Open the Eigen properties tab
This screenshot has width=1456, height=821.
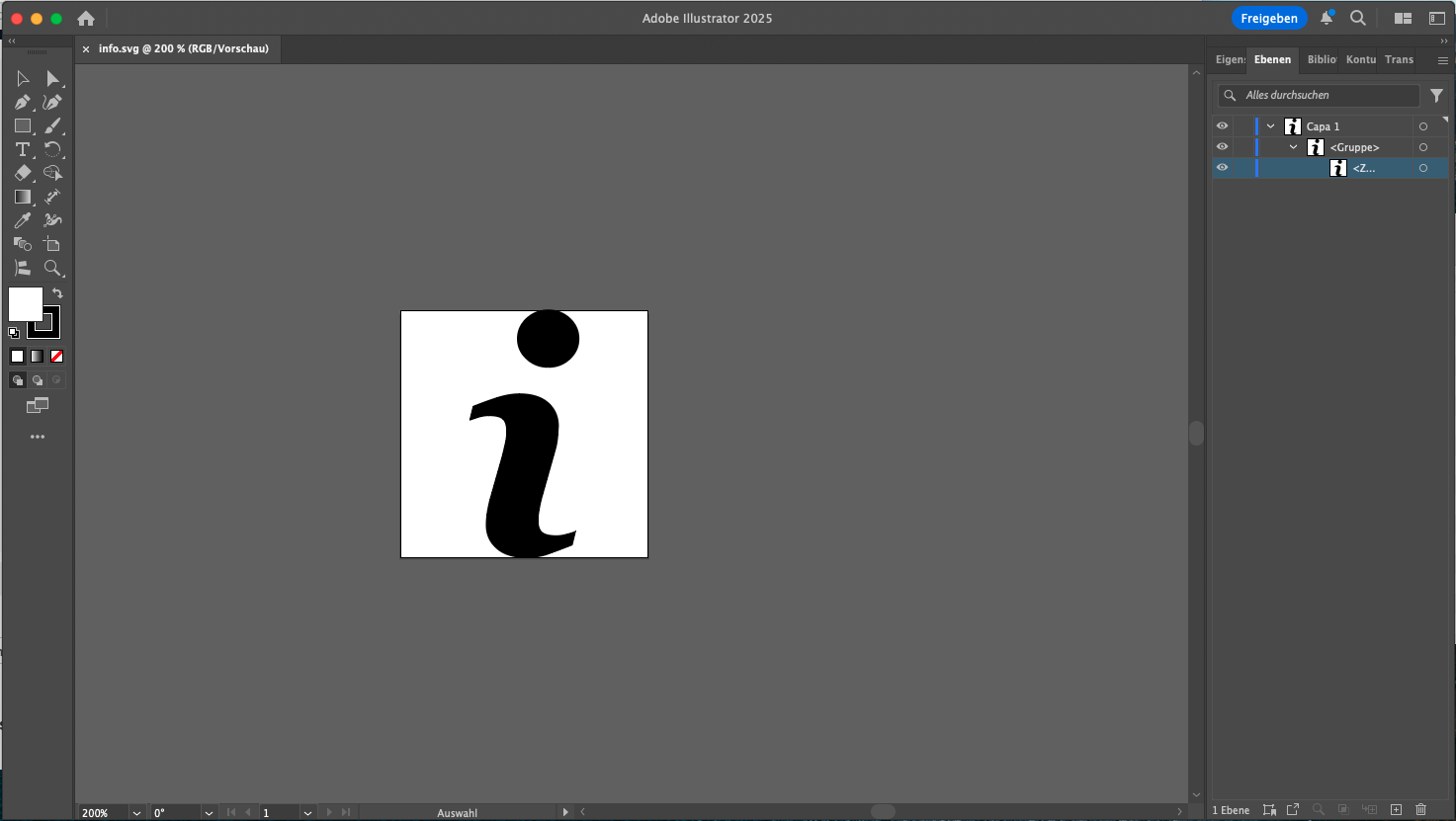[1230, 60]
